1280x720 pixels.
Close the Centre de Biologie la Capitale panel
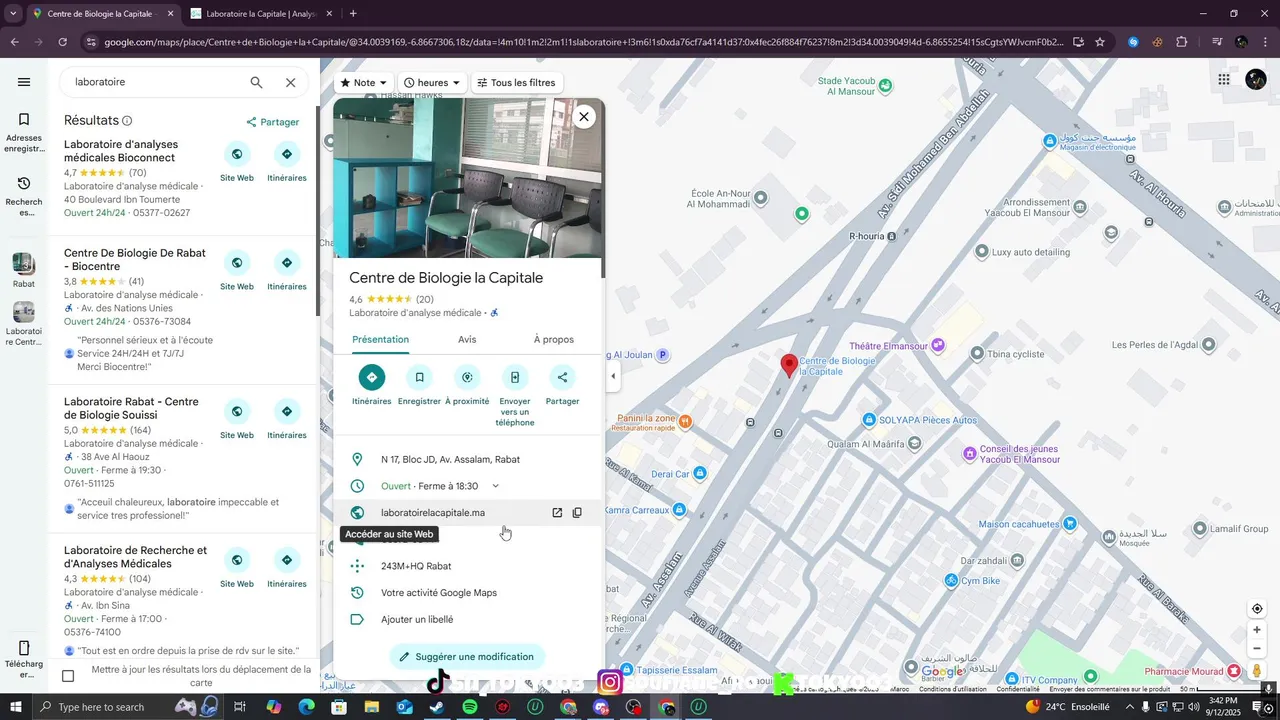click(x=584, y=117)
